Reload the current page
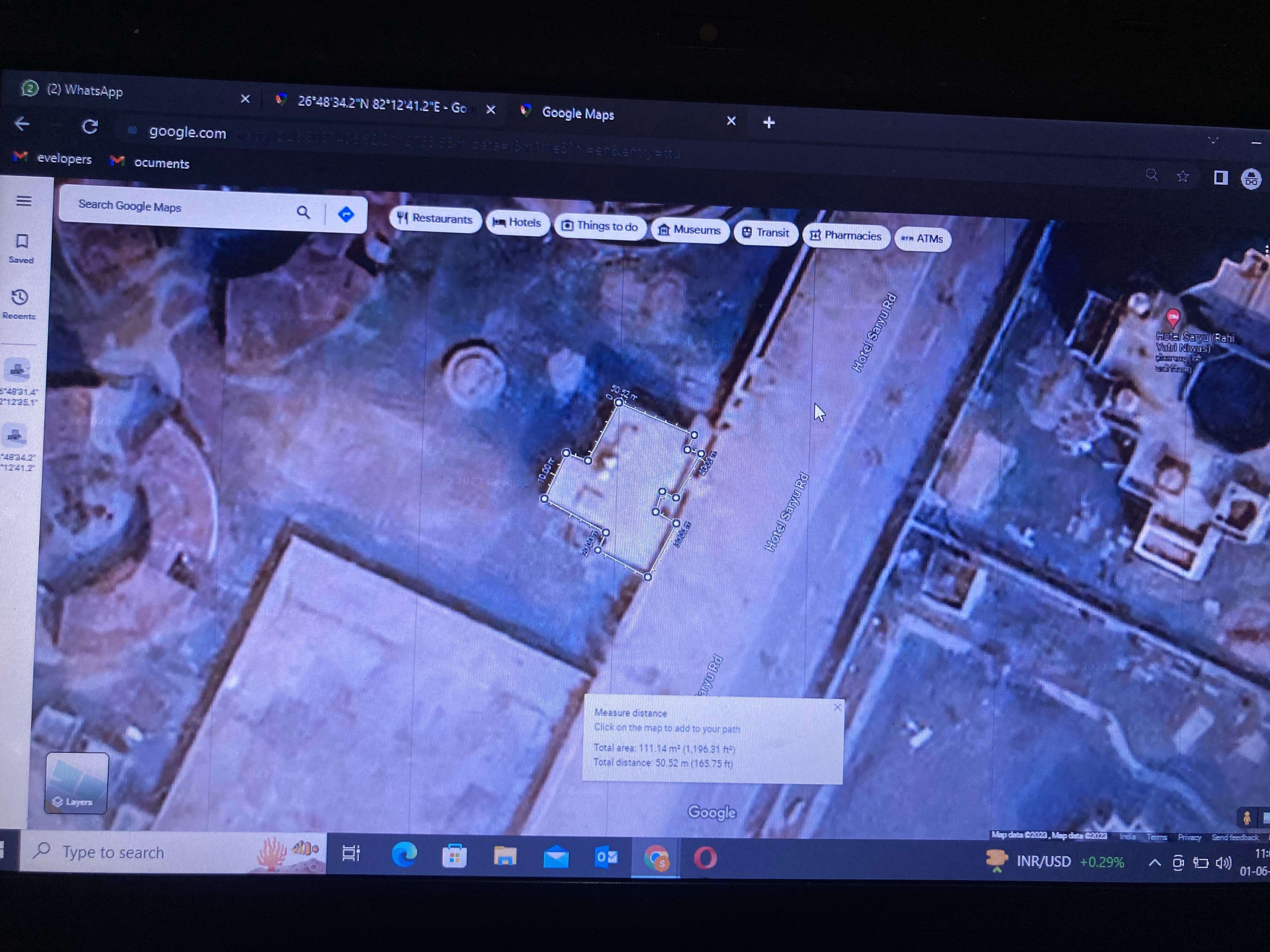 (90, 126)
